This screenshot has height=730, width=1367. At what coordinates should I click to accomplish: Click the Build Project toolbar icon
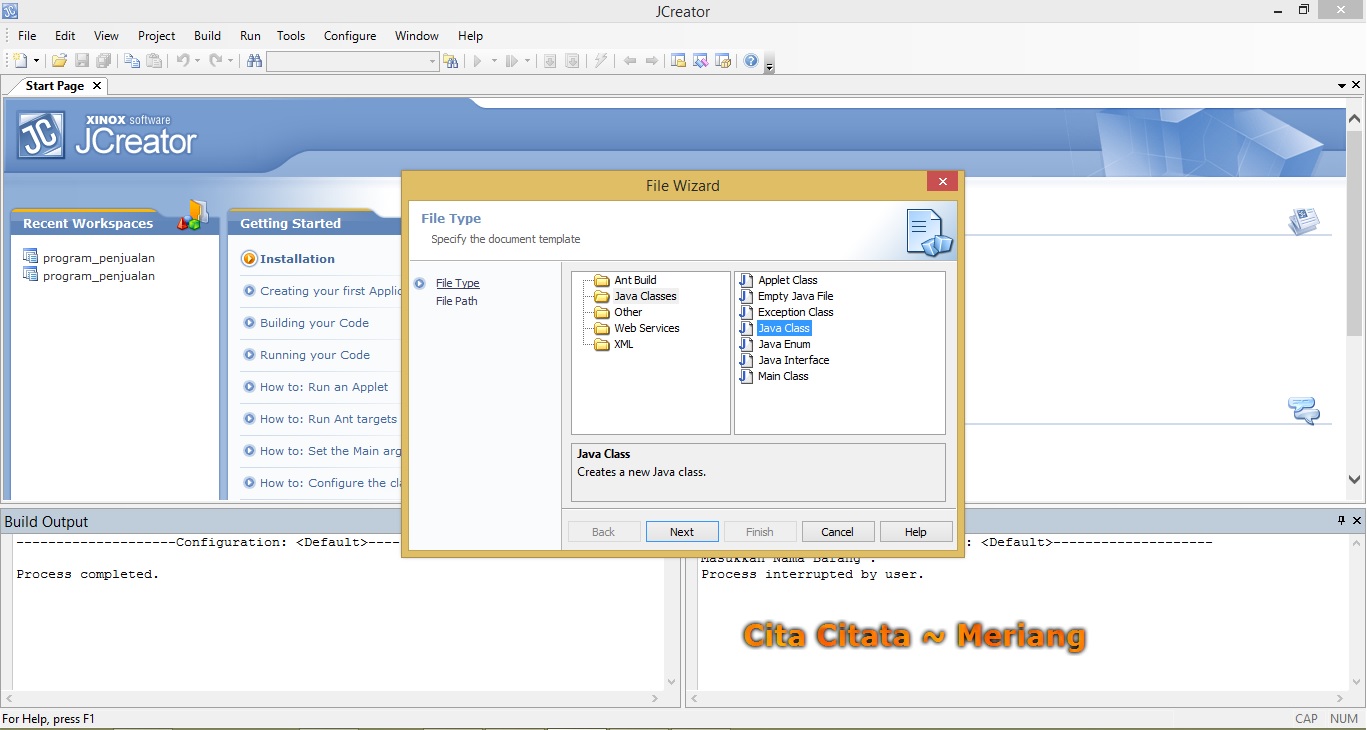550,61
